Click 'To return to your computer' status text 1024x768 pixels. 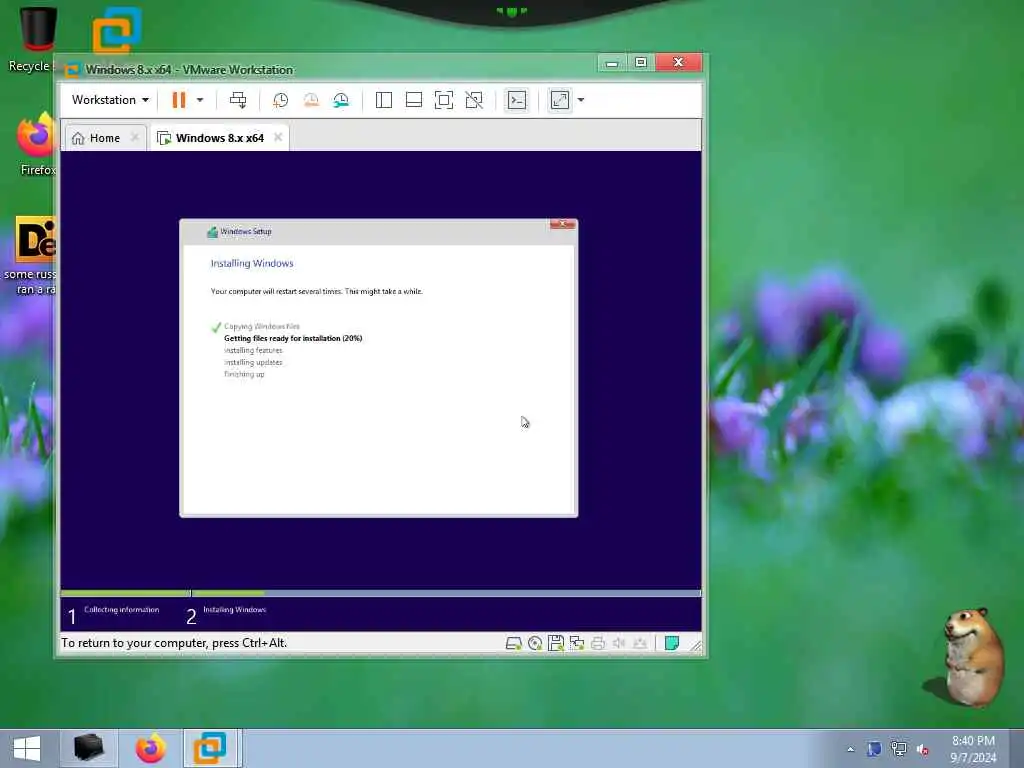pyautogui.click(x=174, y=643)
